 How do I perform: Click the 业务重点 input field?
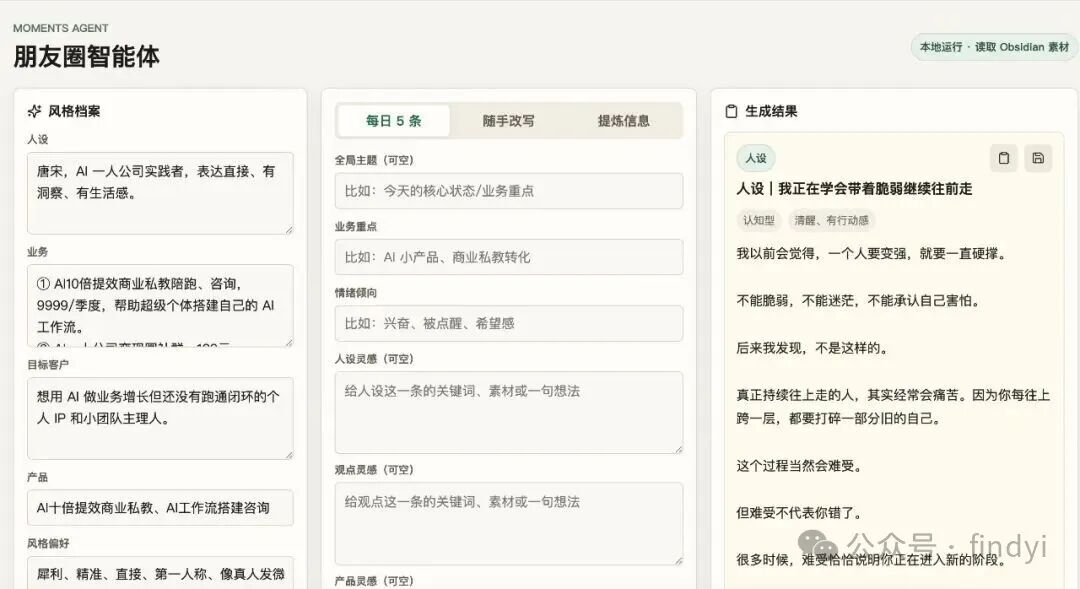508,257
